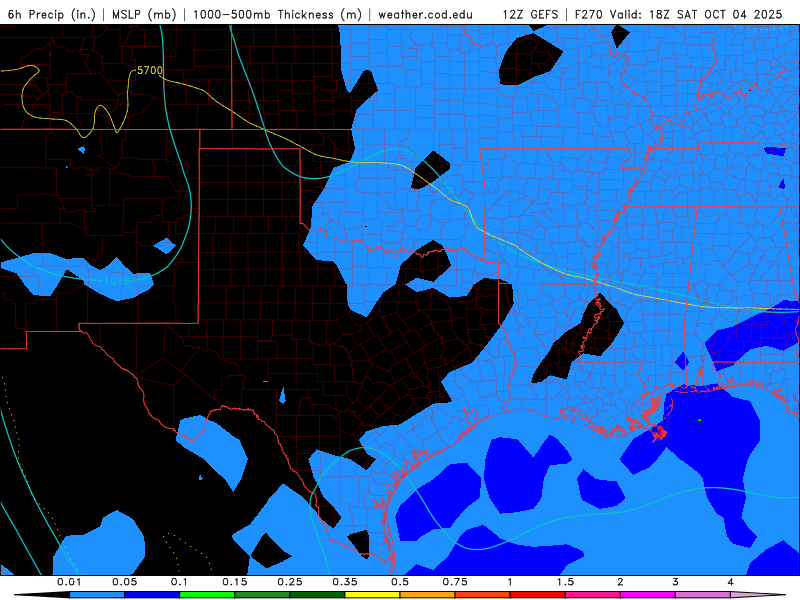The image size is (800, 600).
Task: Select the magenta 2–3 legend swatch
Action: pyautogui.click(x=648, y=595)
